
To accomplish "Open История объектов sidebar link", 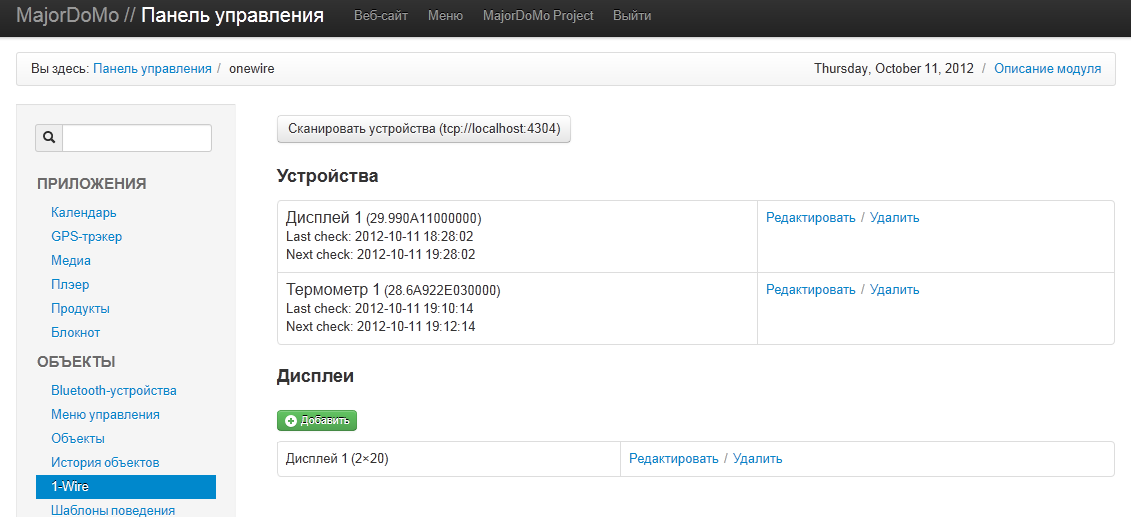I will [x=105, y=463].
